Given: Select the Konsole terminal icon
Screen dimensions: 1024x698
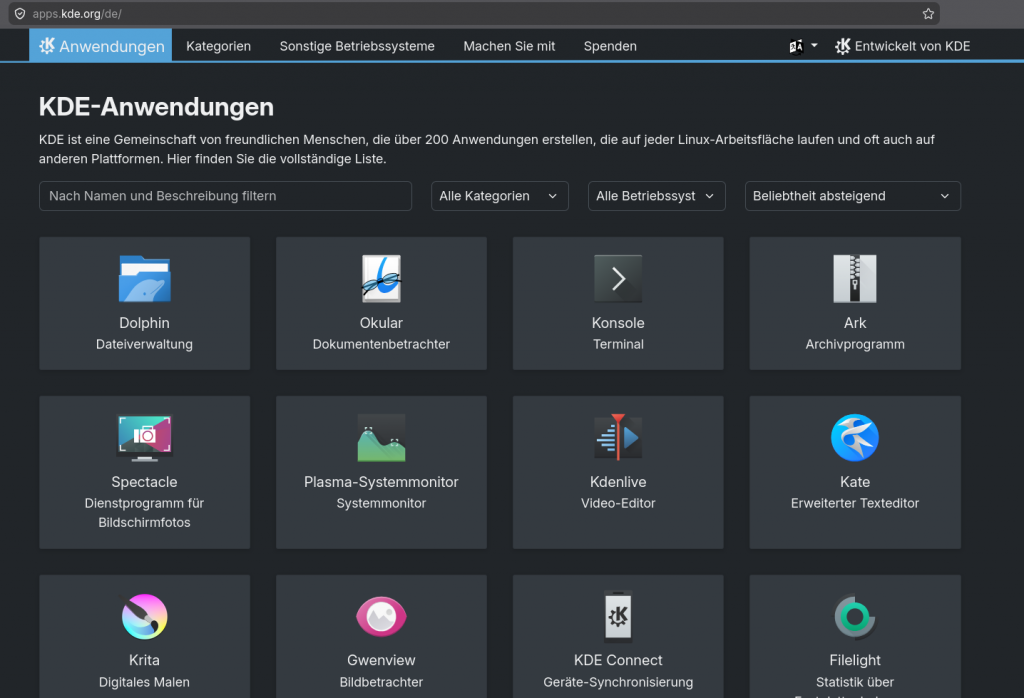Looking at the screenshot, I should [x=618, y=279].
